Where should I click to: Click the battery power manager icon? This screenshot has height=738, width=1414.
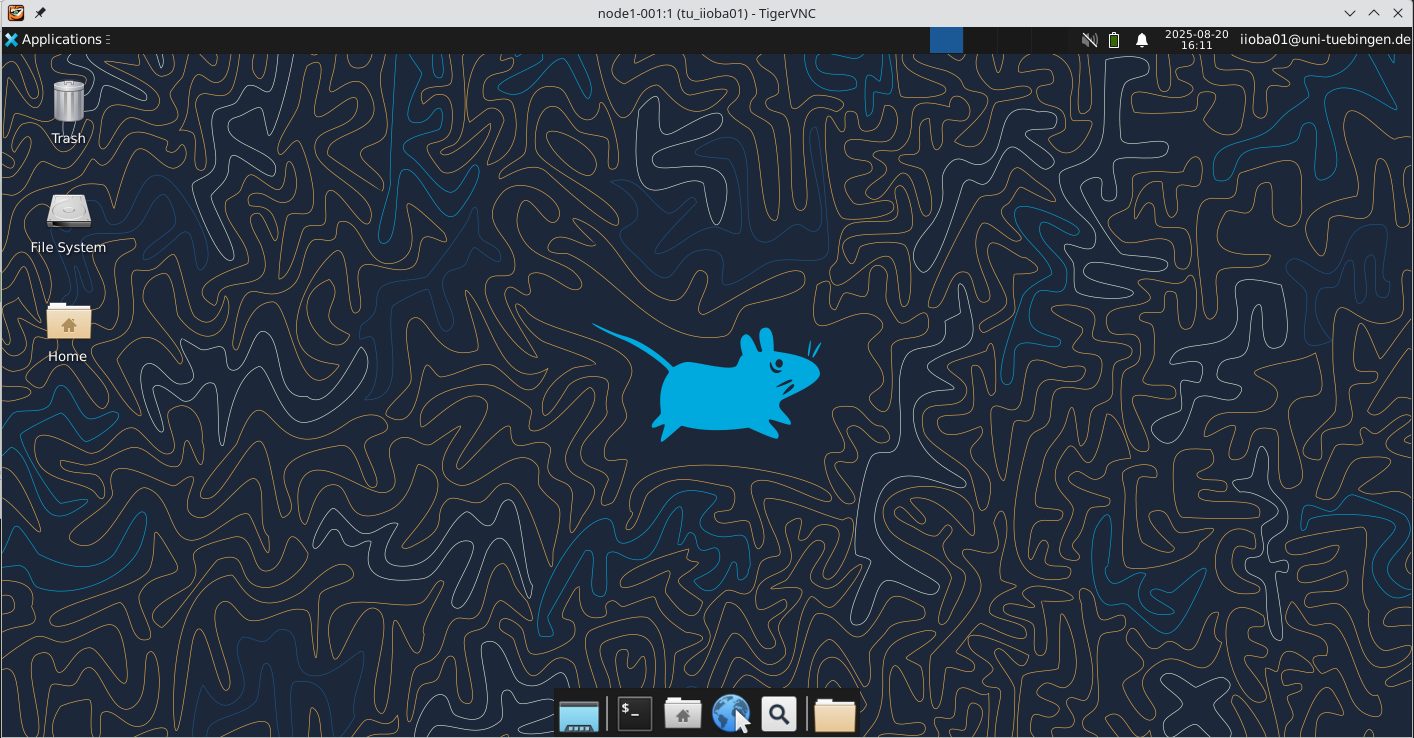1114,40
